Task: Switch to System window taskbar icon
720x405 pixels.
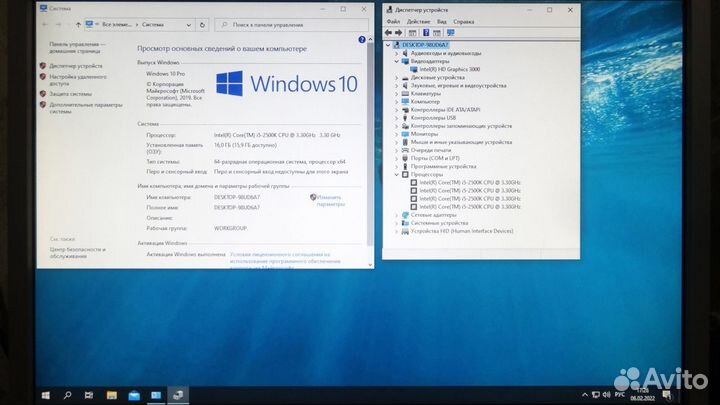Action: (x=156, y=395)
